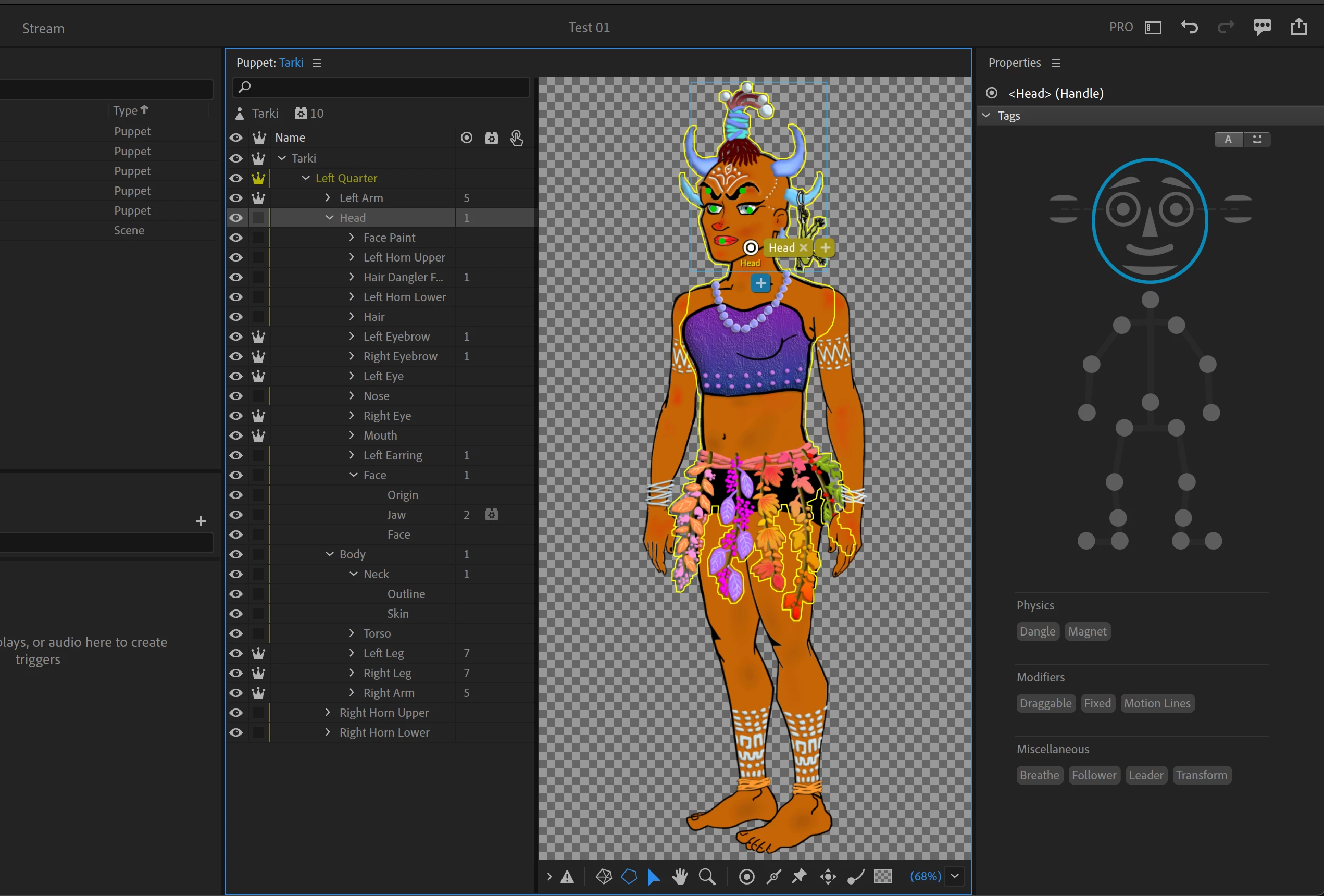Collapse the Body group
1324x896 pixels.
[329, 554]
